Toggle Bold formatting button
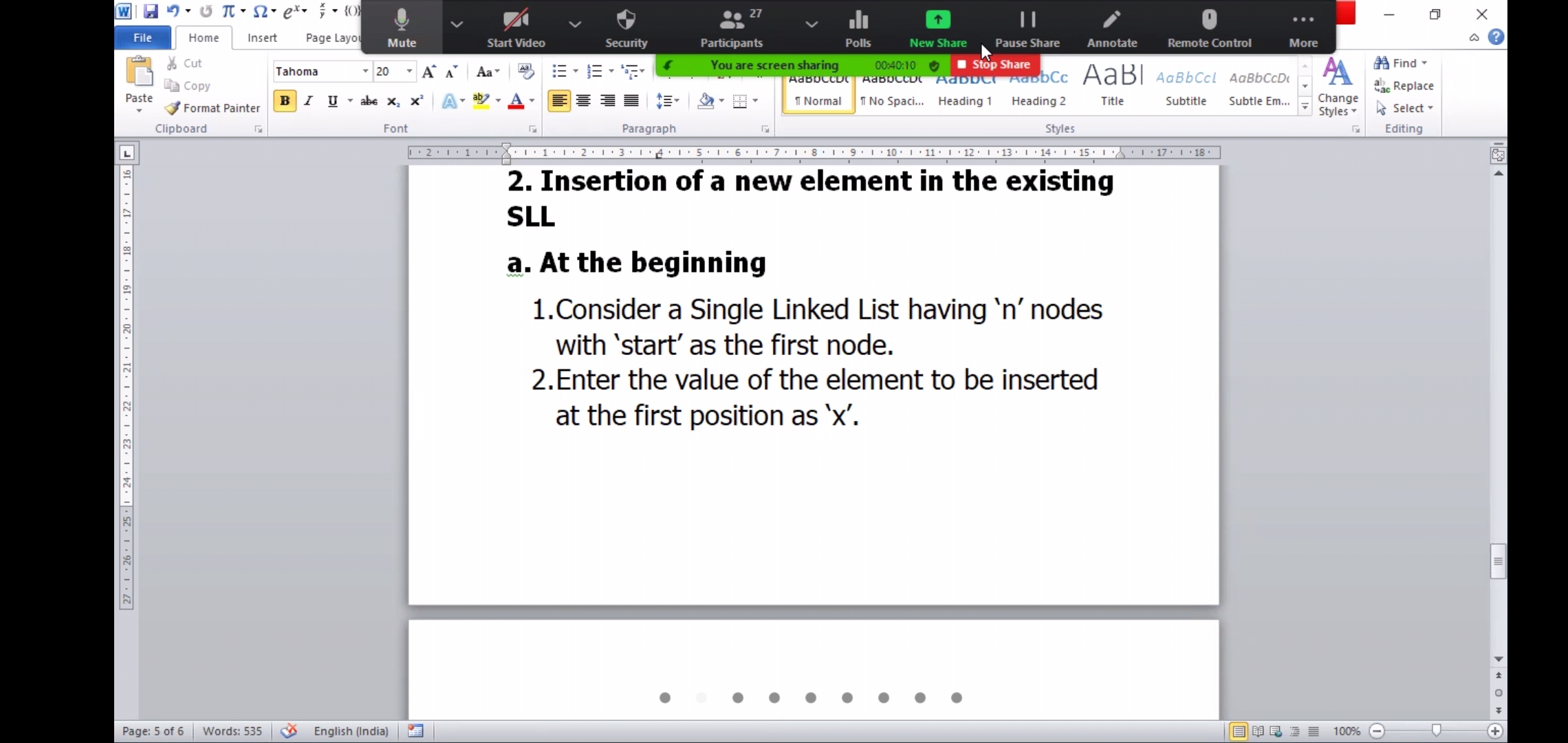The width and height of the screenshot is (1568, 743). (x=284, y=101)
